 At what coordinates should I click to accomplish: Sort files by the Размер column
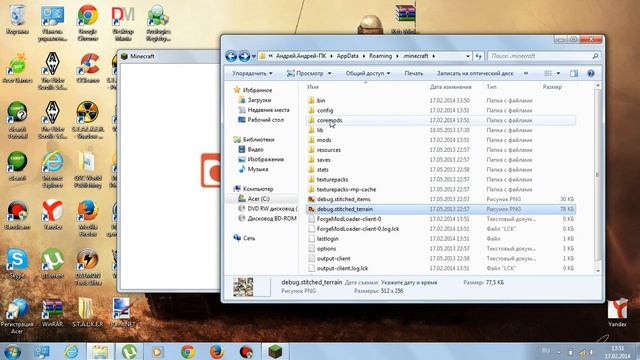coord(552,87)
